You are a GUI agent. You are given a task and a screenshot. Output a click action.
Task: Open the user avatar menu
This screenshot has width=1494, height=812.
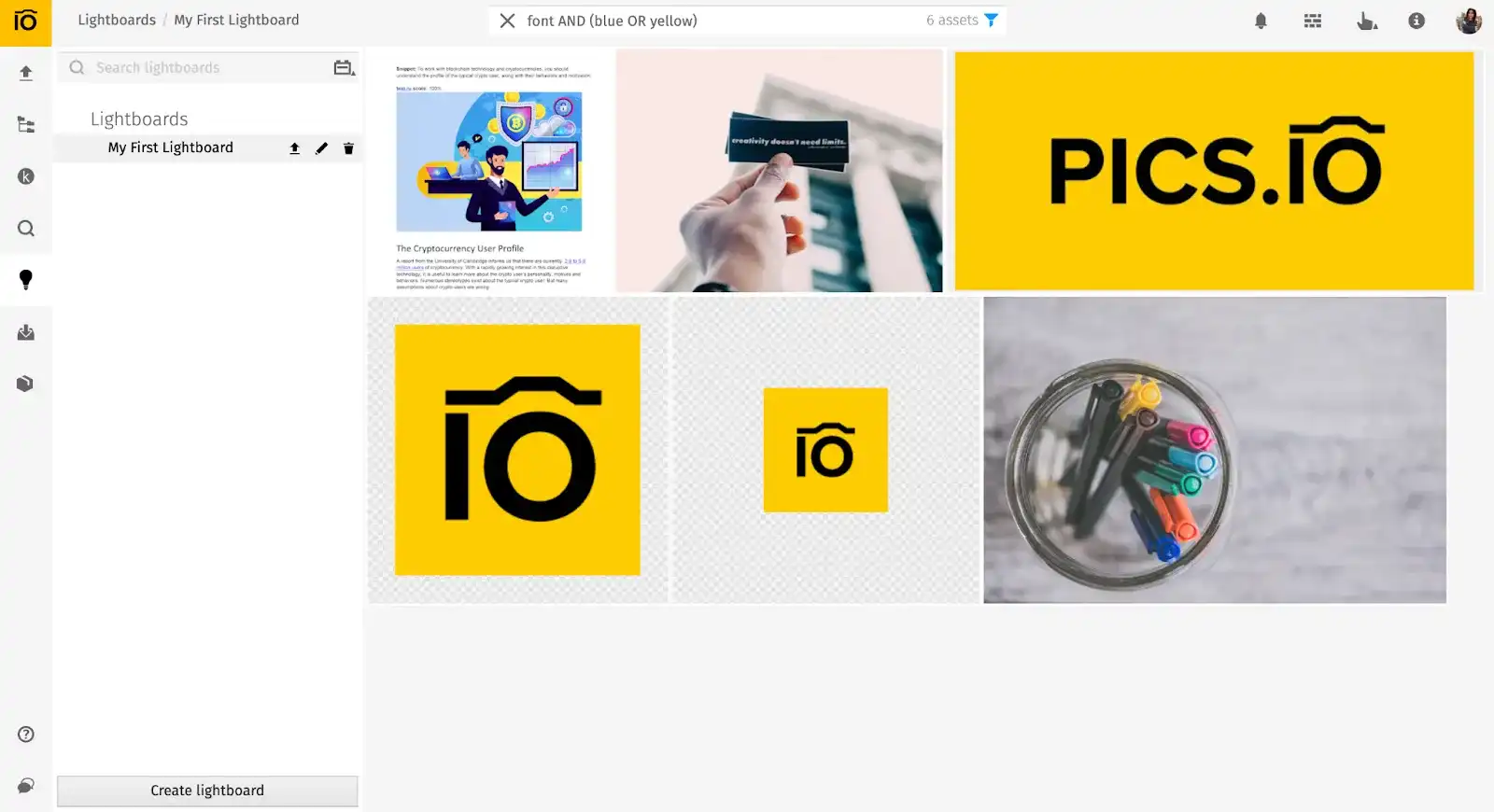point(1469,21)
